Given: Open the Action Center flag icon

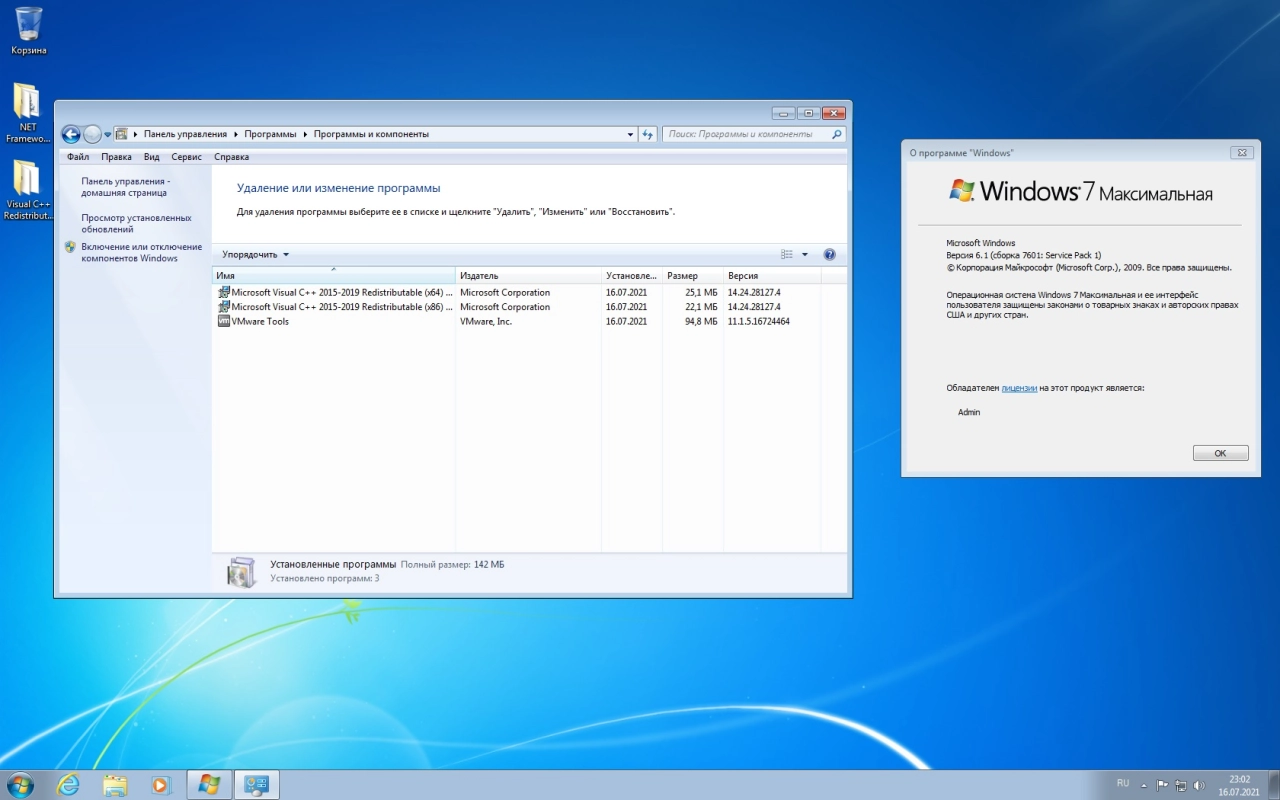Looking at the screenshot, I should tap(1162, 785).
